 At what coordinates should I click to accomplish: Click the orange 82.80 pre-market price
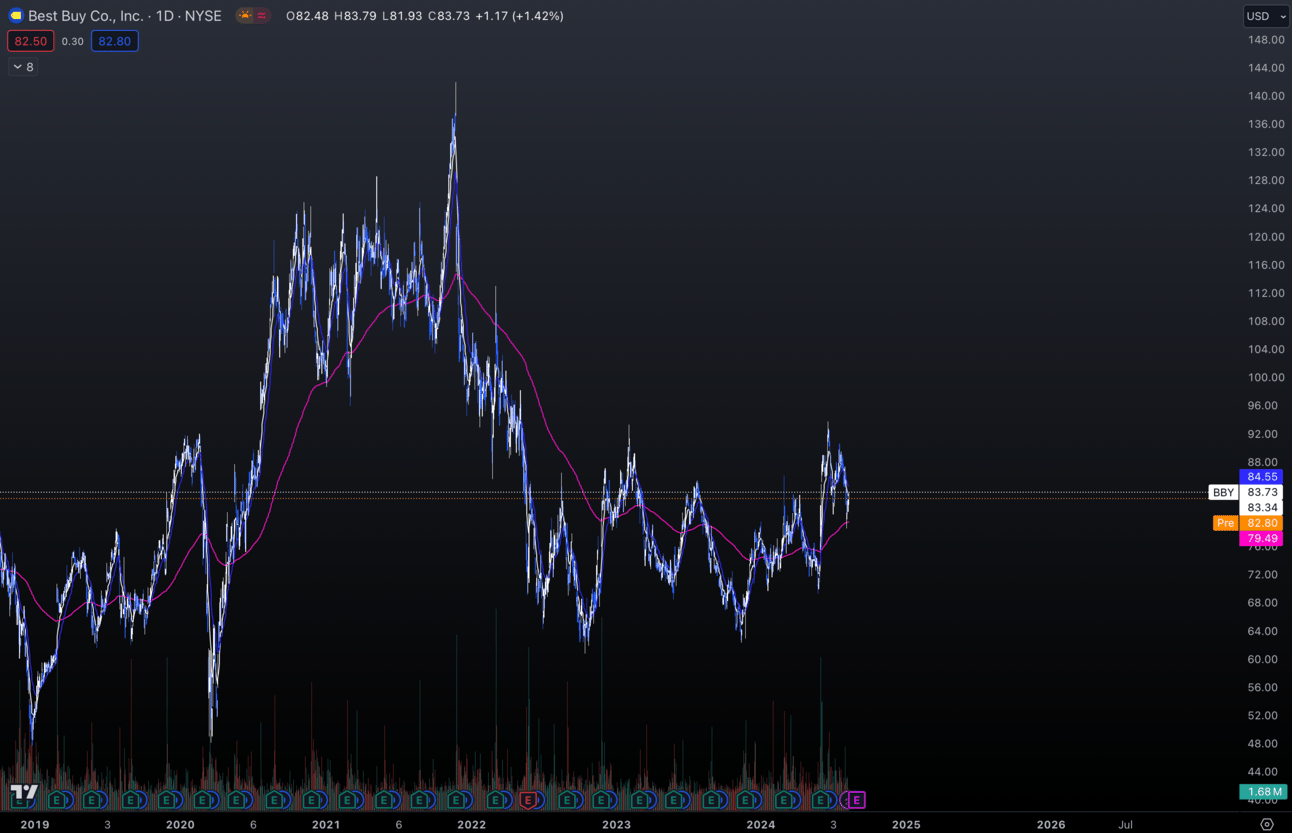pyautogui.click(x=1262, y=523)
